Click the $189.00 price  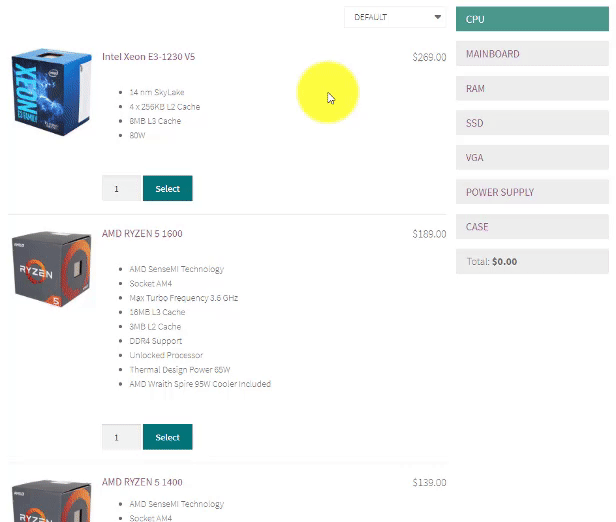coord(429,234)
